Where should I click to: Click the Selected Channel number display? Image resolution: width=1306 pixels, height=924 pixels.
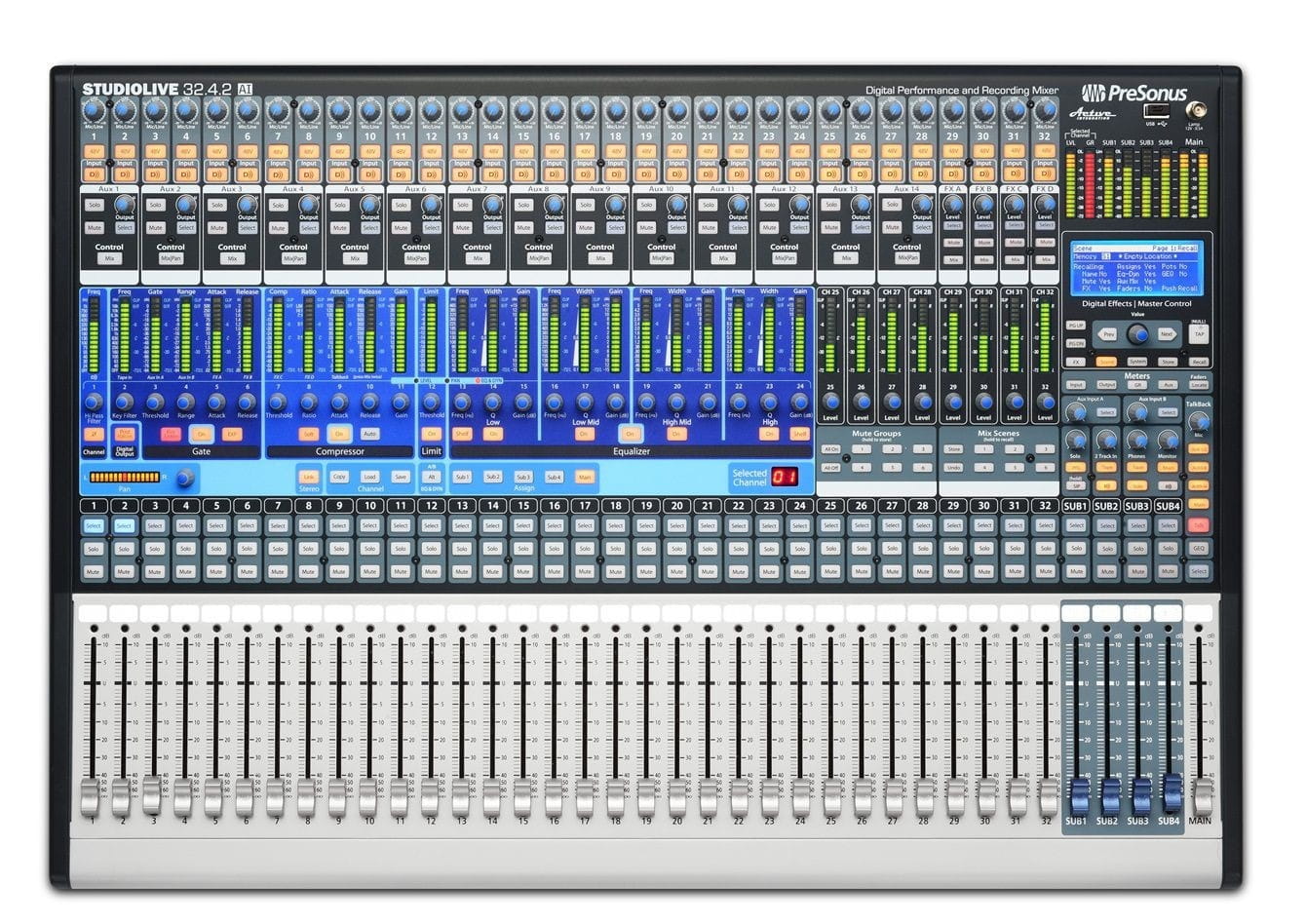(785, 478)
